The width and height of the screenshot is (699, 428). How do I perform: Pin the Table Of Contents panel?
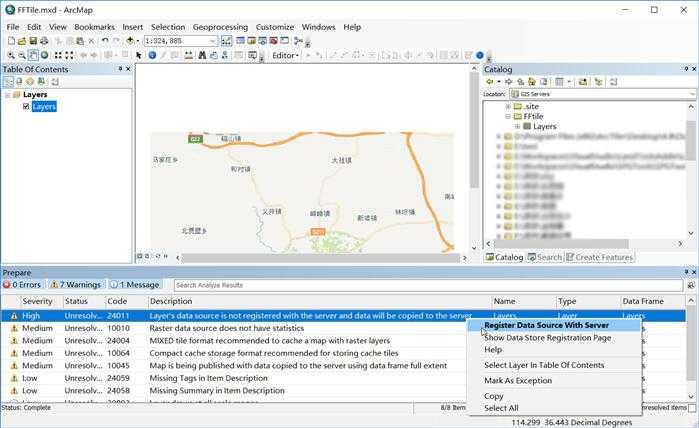120,69
